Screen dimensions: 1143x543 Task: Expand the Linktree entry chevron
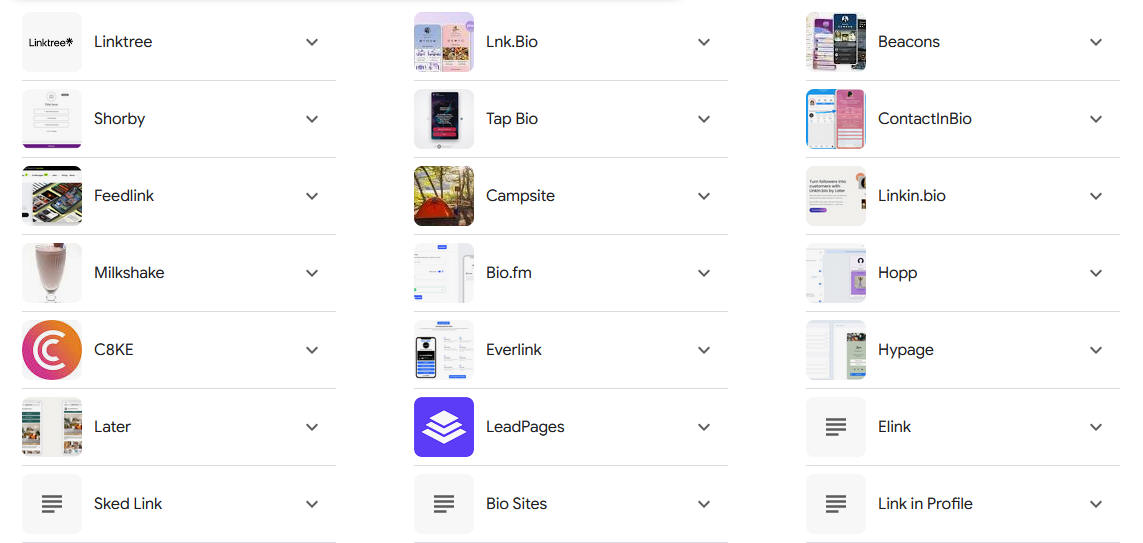coord(312,42)
